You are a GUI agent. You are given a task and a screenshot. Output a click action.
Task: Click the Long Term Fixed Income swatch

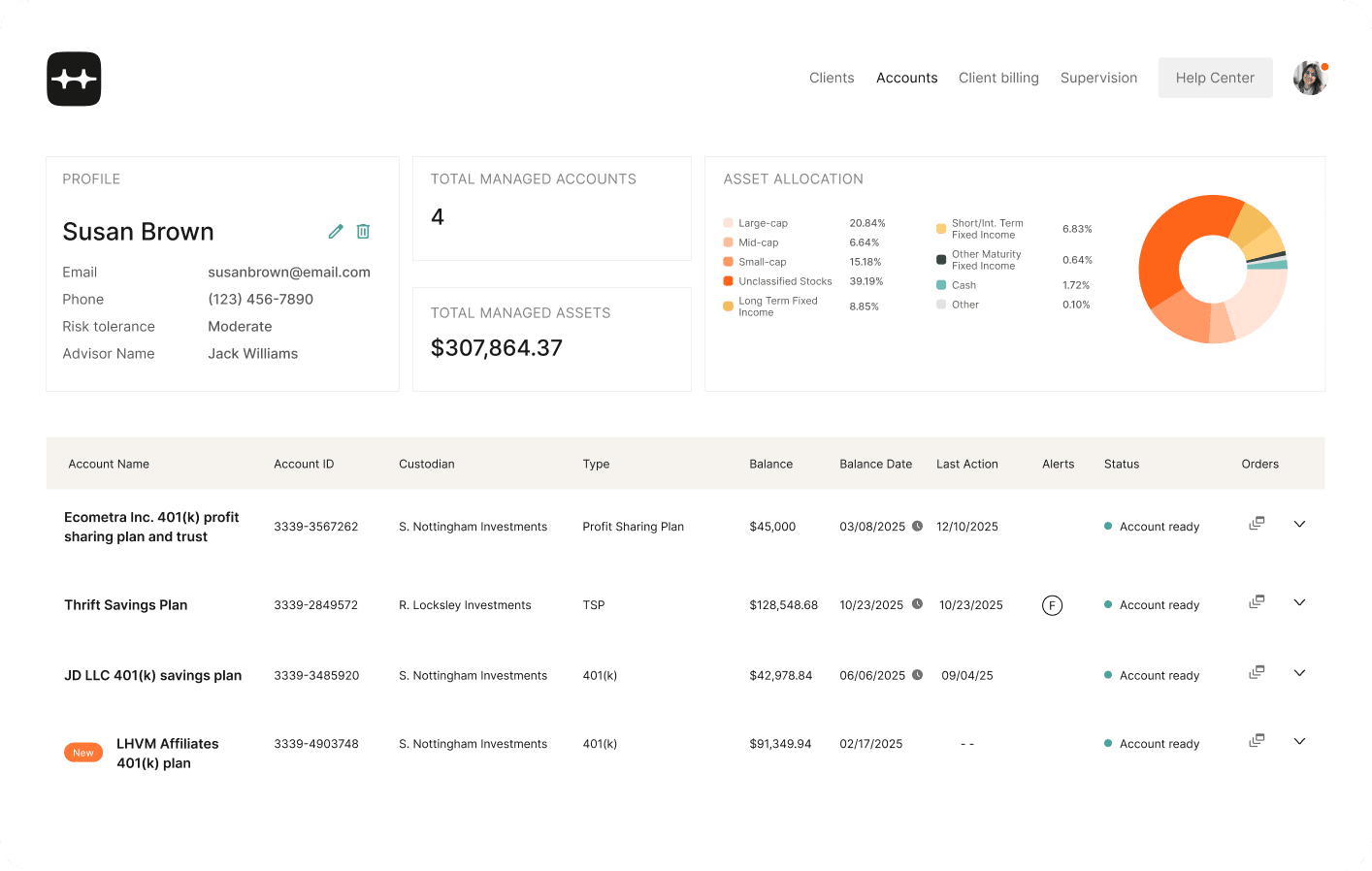(x=728, y=306)
